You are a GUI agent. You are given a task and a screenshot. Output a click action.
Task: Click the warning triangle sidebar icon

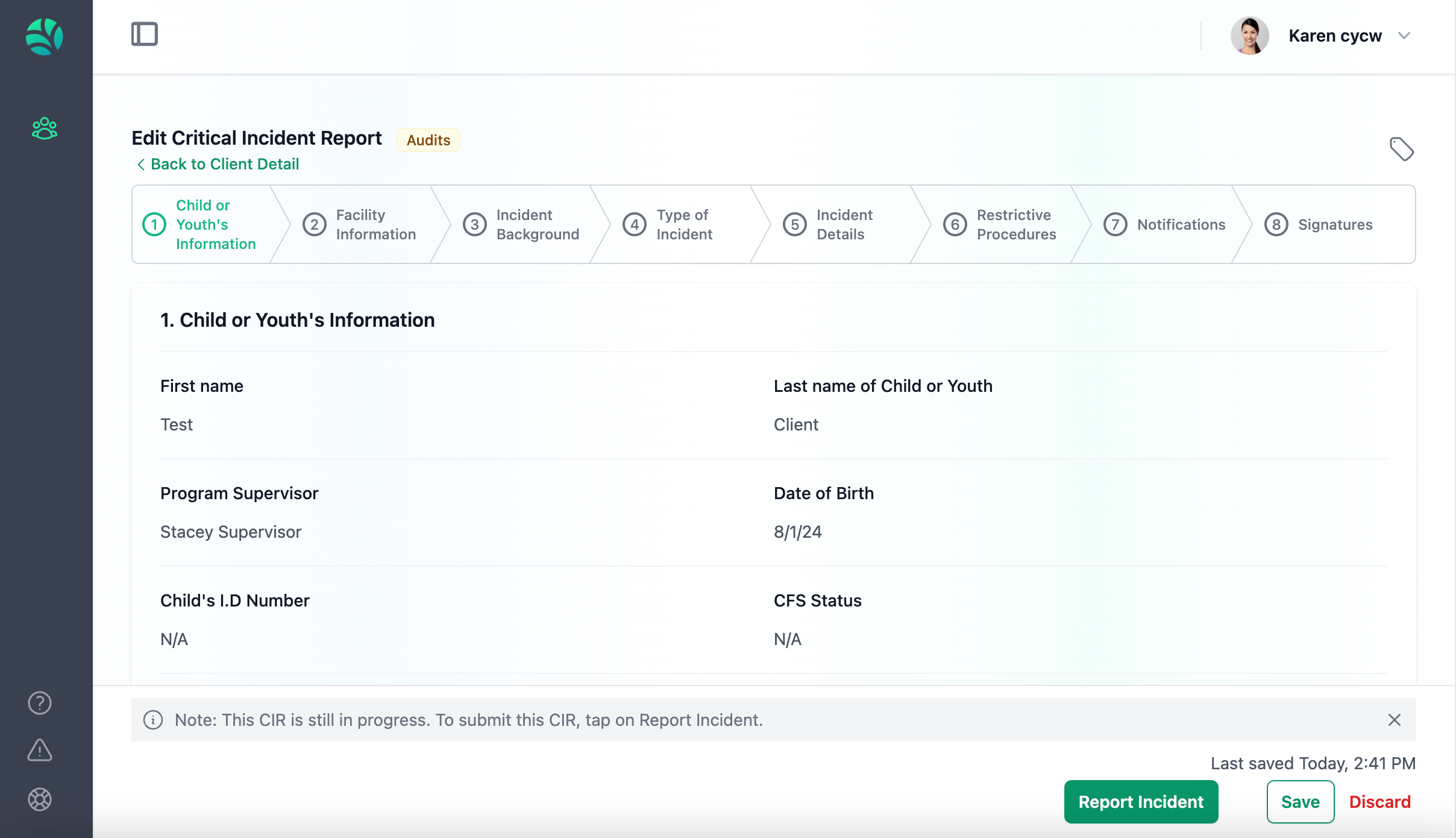point(40,751)
